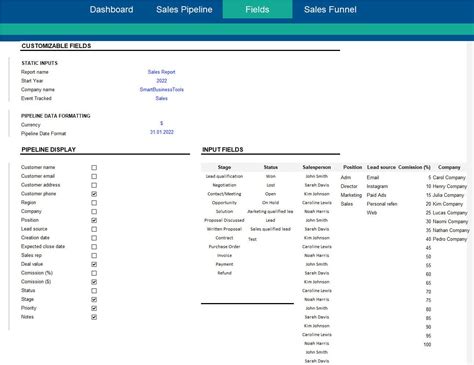Click the Carol Company cell
This screenshot has height=365, width=474.
(x=449, y=178)
